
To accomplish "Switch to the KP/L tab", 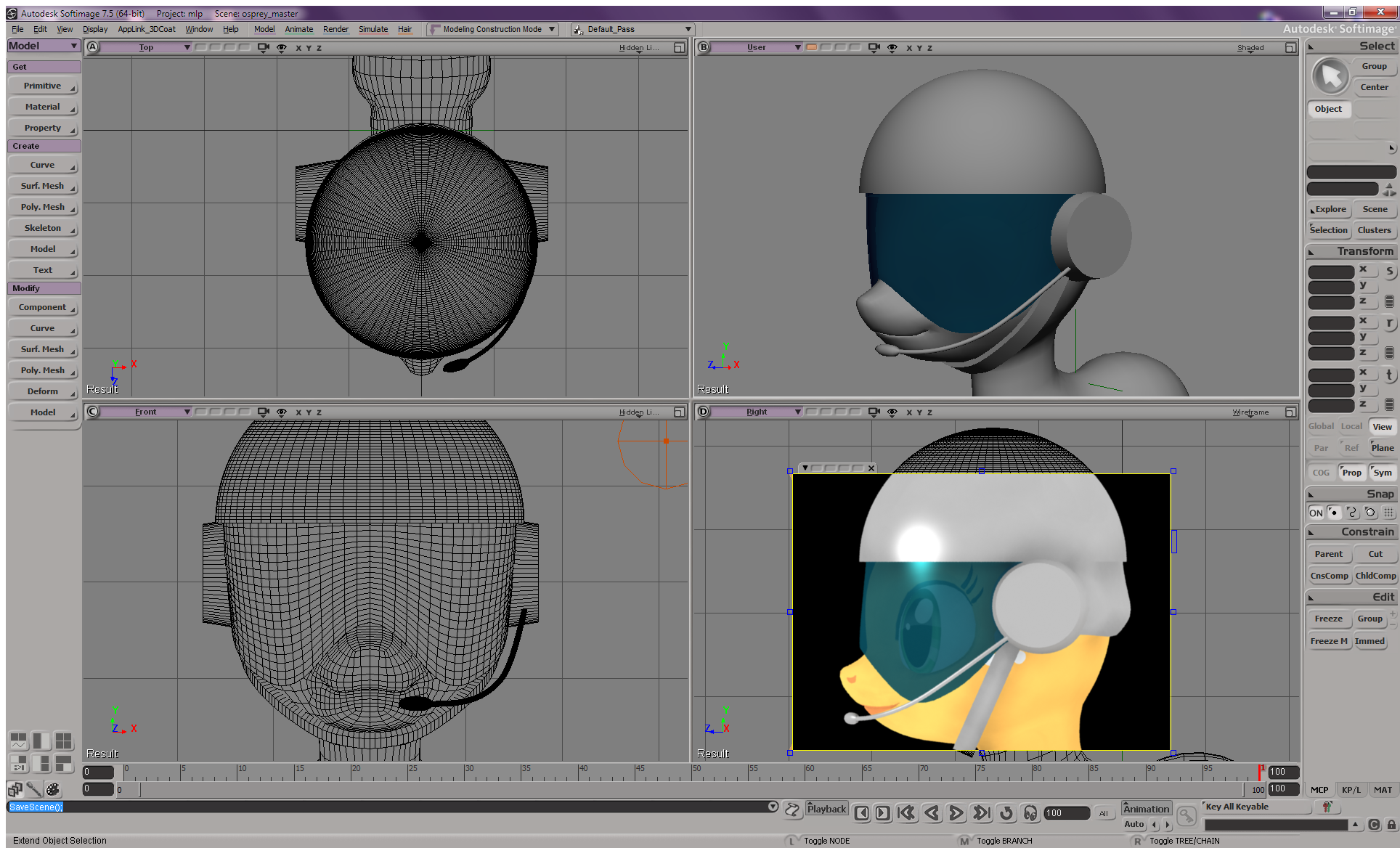I will pyautogui.click(x=1351, y=790).
